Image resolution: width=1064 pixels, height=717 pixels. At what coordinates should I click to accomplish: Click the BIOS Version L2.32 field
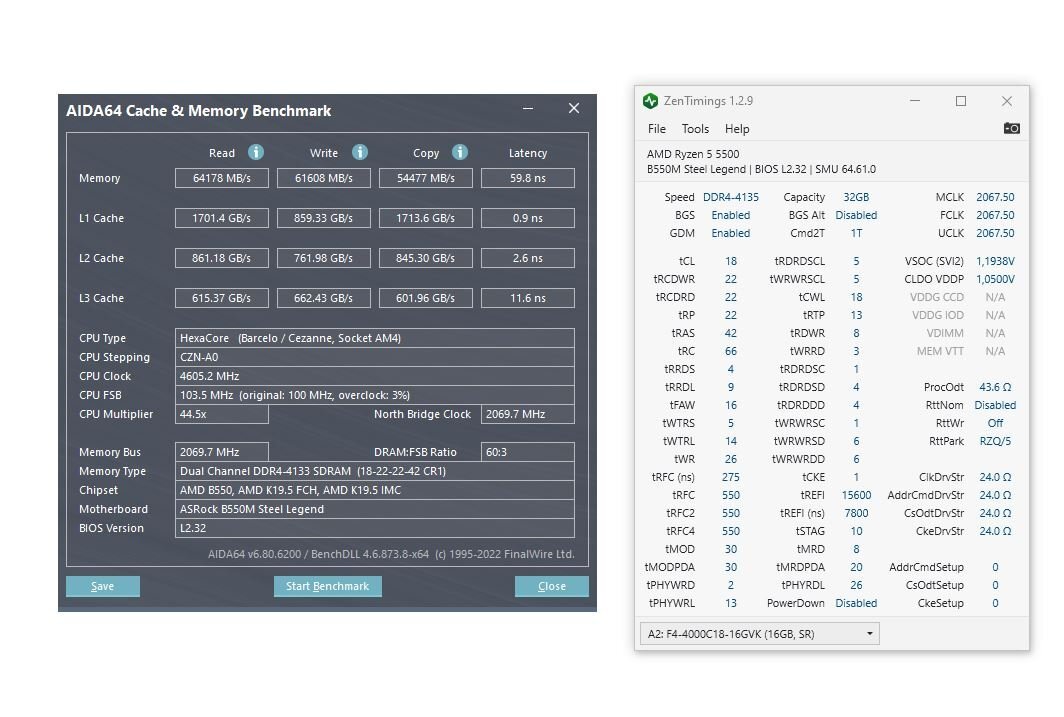tap(375, 528)
